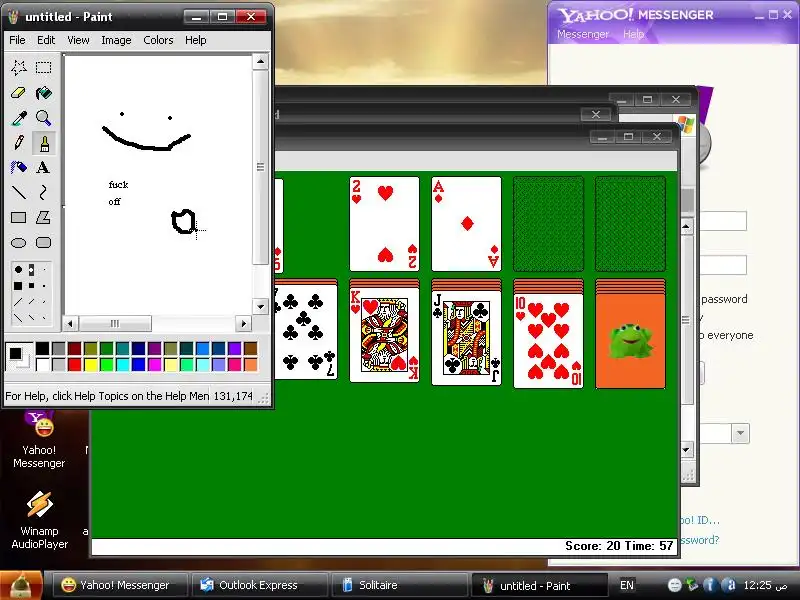
Task: Click the Start button on taskbar
Action: 21,586
